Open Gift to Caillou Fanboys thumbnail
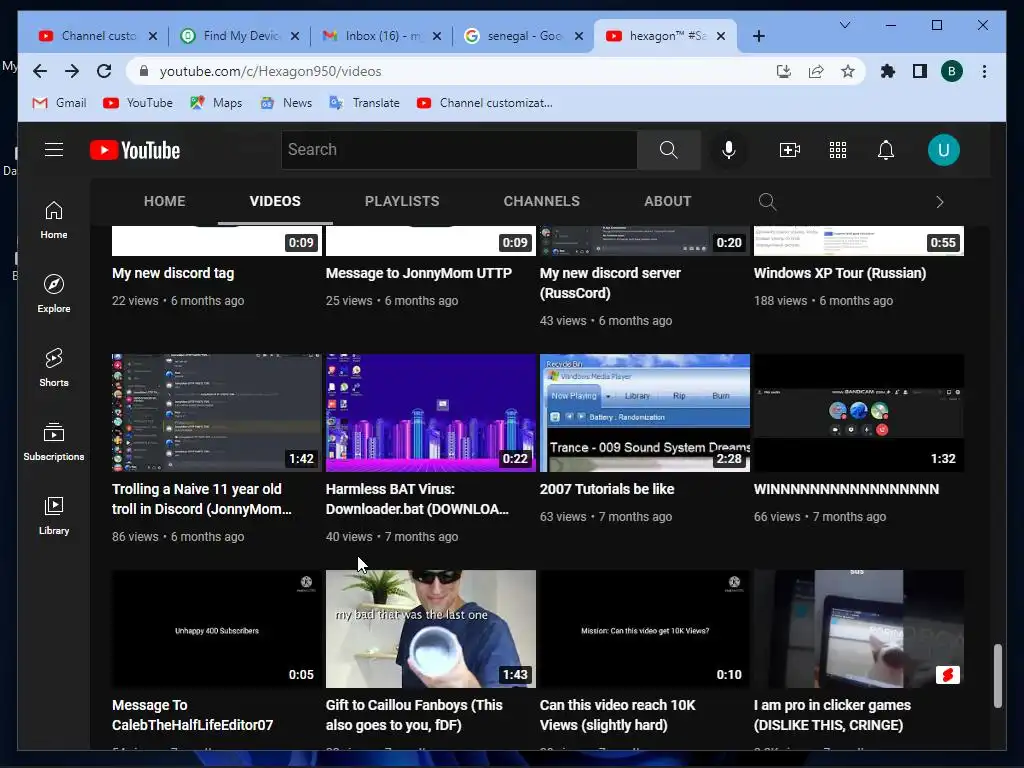 pyautogui.click(x=430, y=629)
